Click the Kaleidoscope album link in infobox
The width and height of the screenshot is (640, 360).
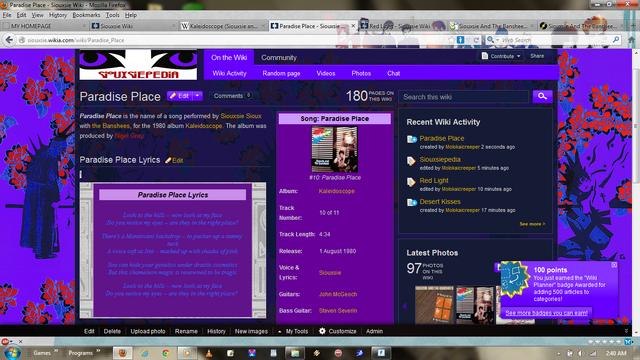336,191
